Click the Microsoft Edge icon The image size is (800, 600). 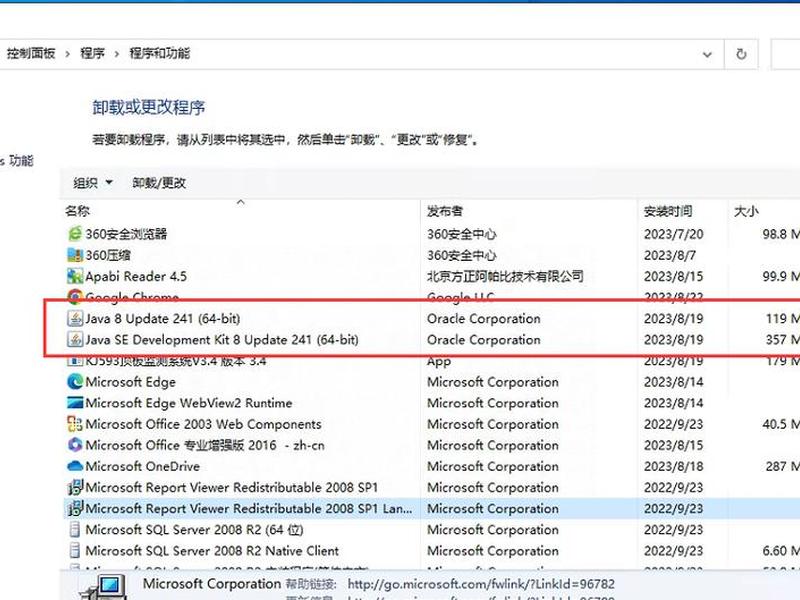click(75, 382)
